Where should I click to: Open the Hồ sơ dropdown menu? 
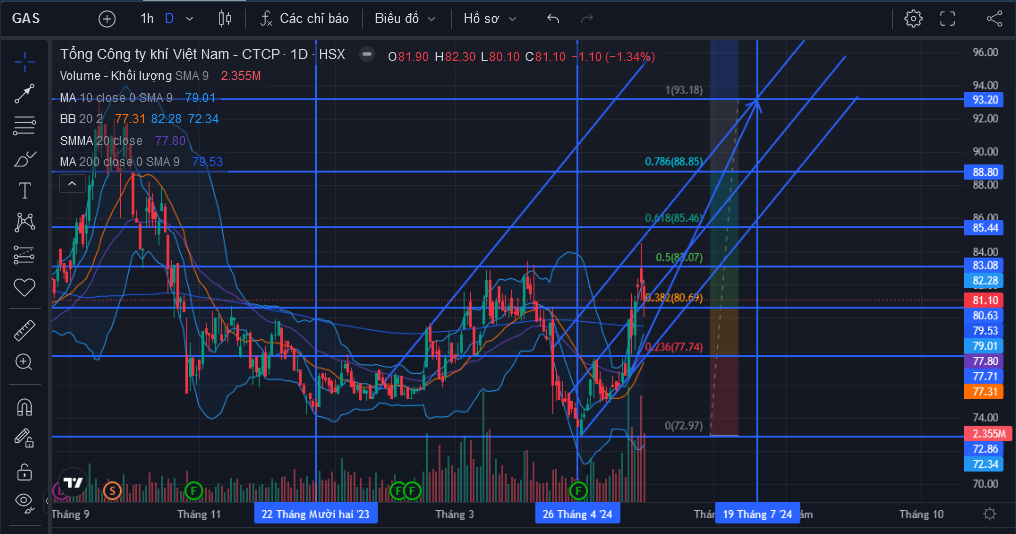(x=490, y=19)
